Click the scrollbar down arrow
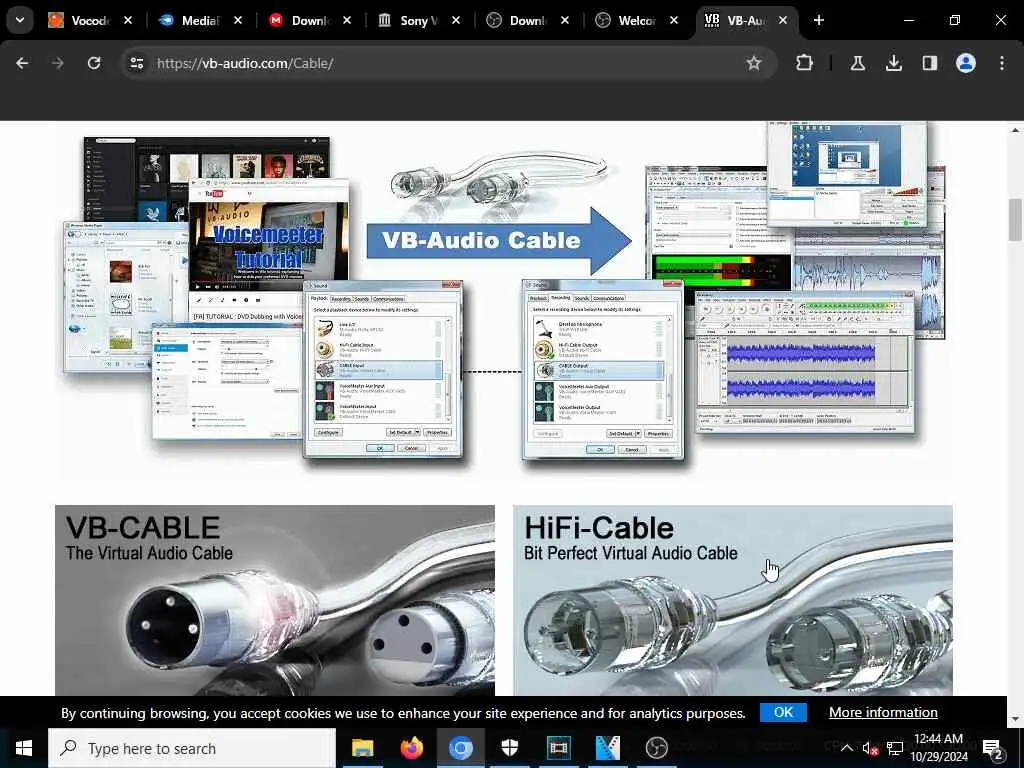 pyautogui.click(x=1015, y=719)
